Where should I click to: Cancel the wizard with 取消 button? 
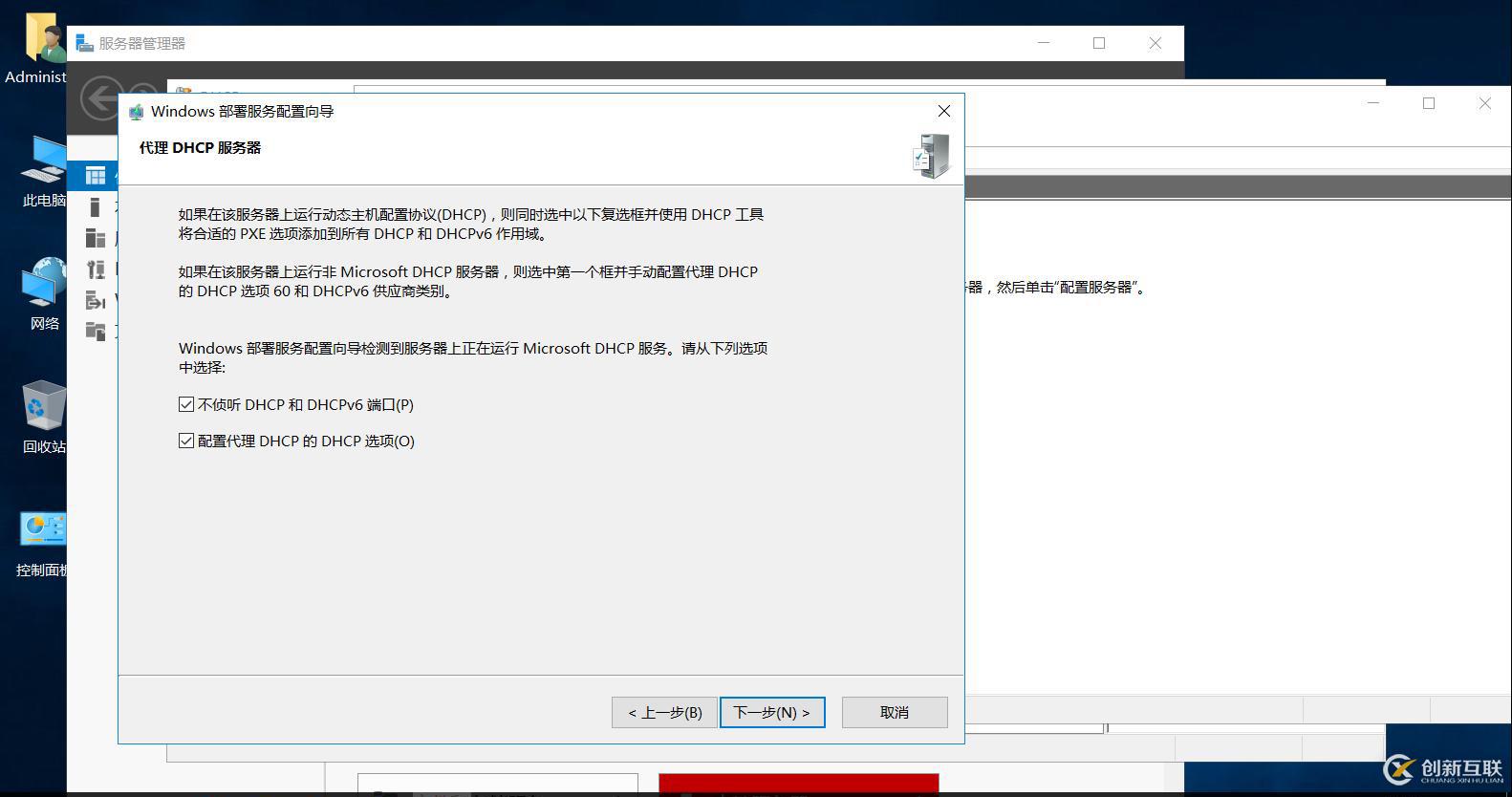(895, 712)
